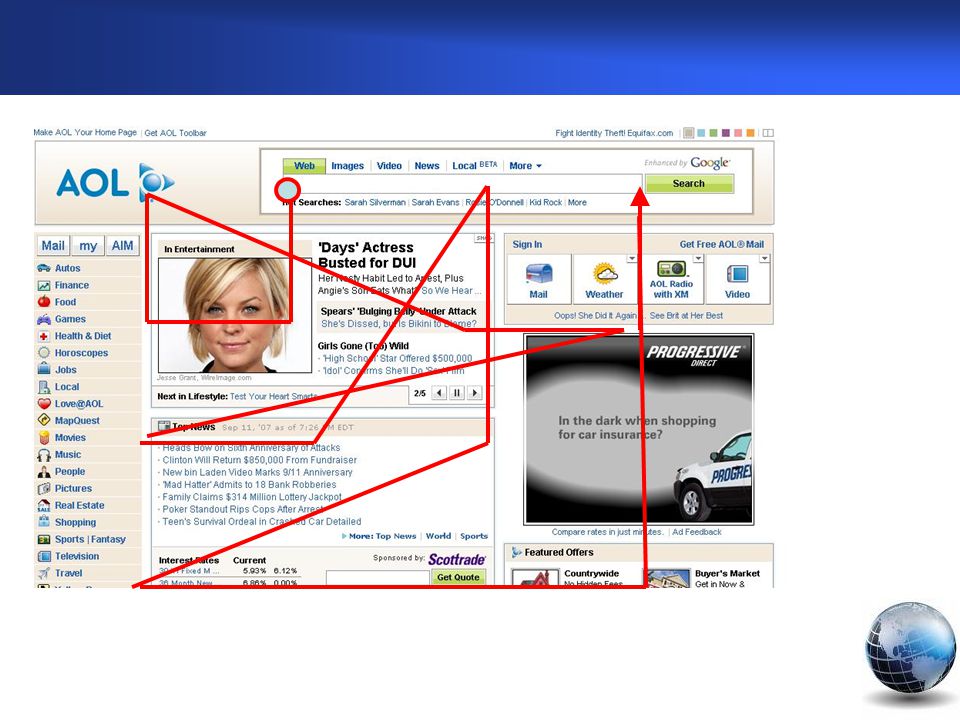
Task: Select the Web search tab
Action: point(304,166)
